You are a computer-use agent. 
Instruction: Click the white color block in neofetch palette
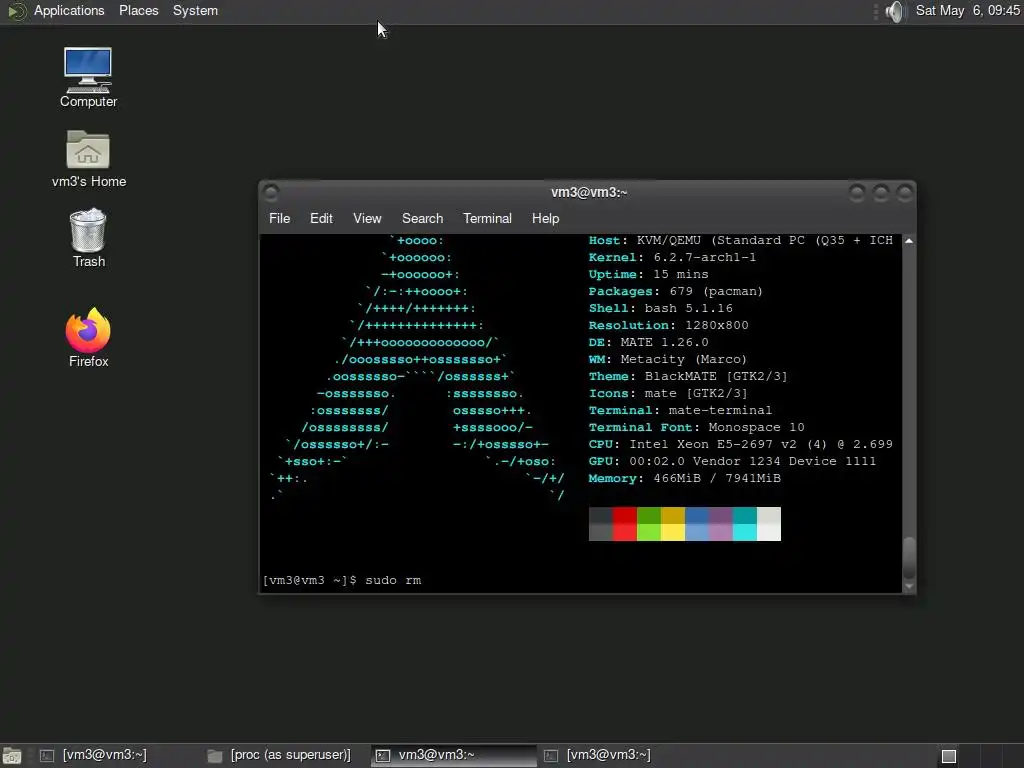point(769,524)
